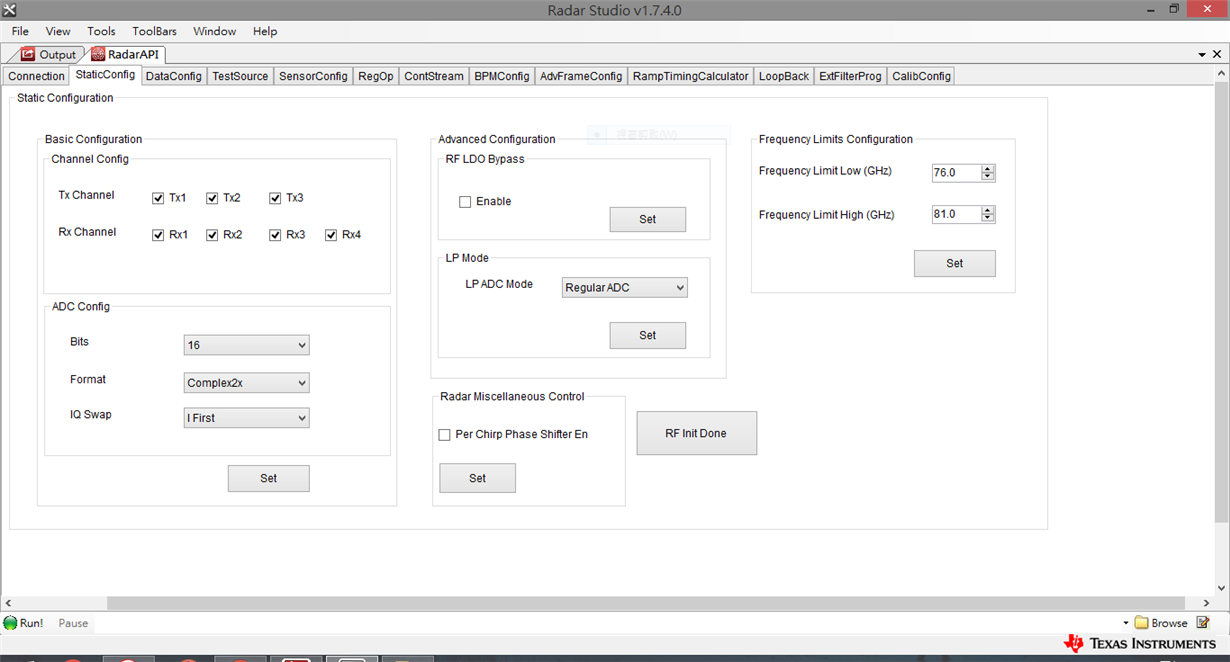Switch to the RegOp tab
This screenshot has height=662, width=1230.
coord(376,76)
